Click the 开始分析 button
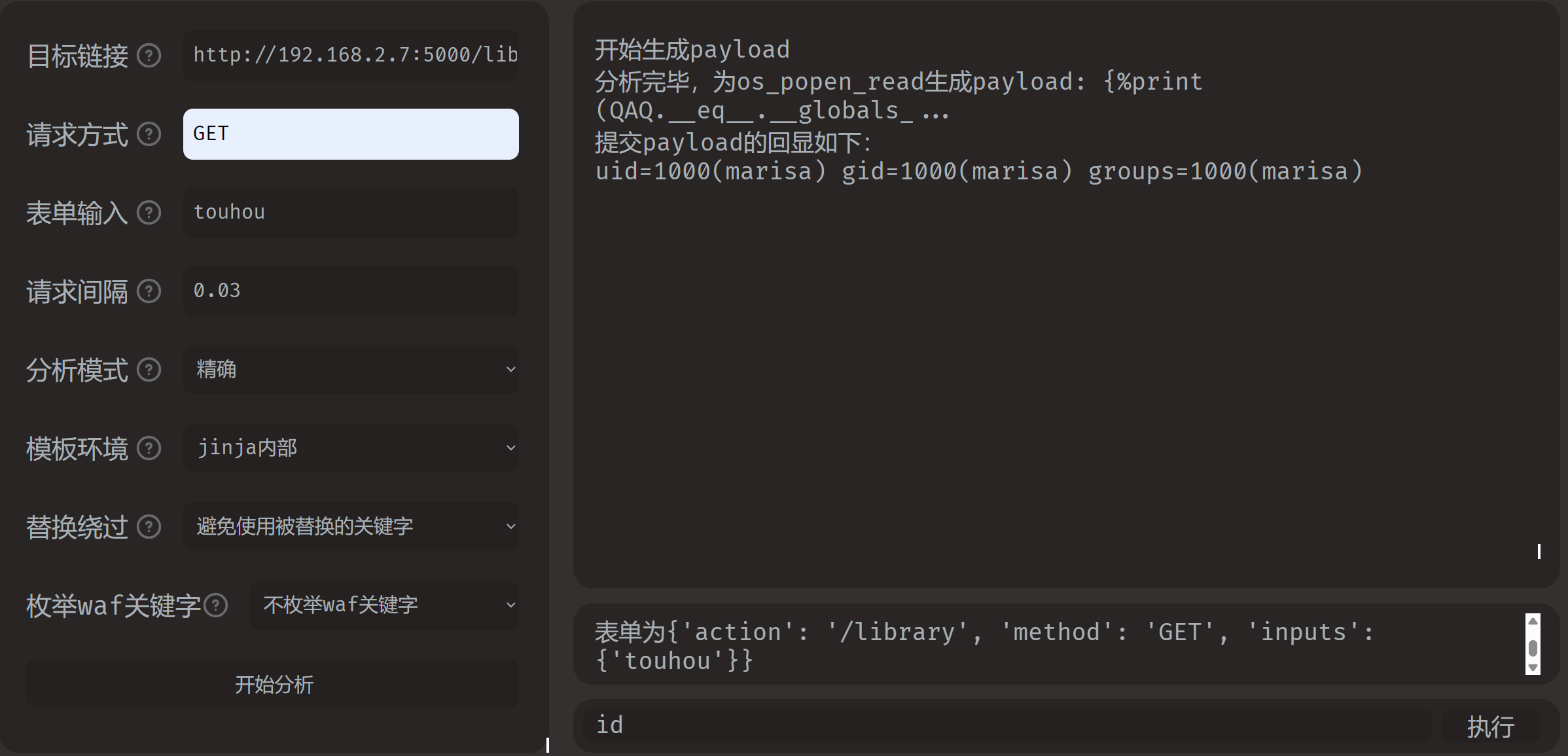Screen dimensions: 1568x756 click(273, 684)
